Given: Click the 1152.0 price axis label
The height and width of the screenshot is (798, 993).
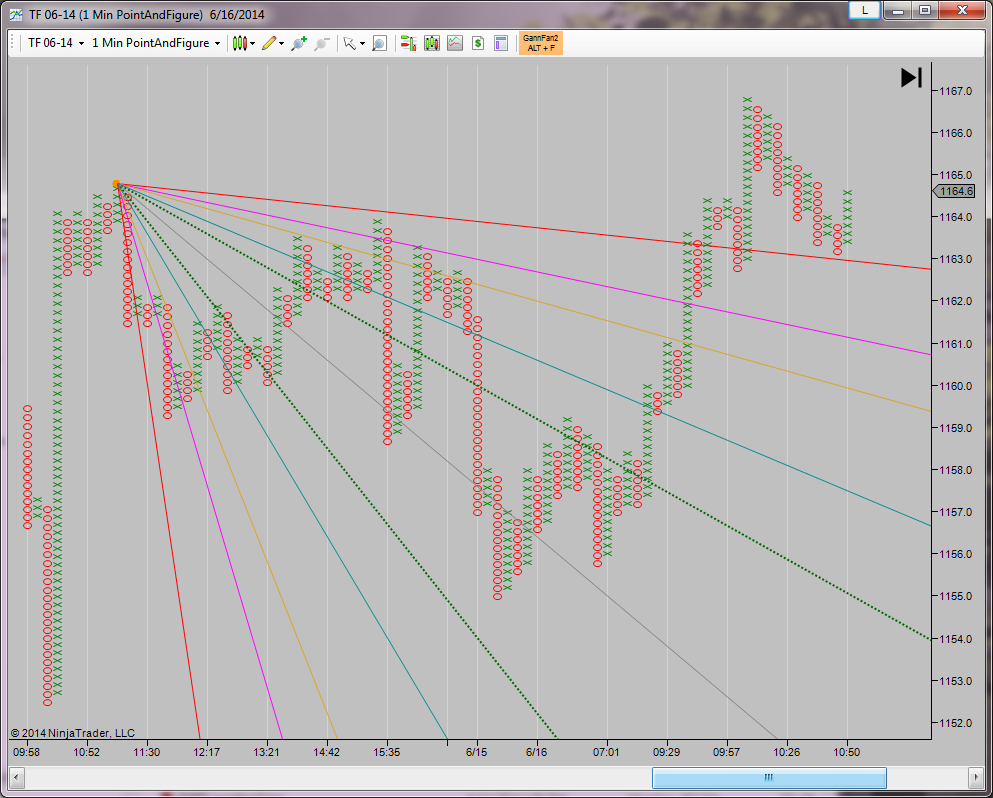Looking at the screenshot, I should pyautogui.click(x=956, y=723).
